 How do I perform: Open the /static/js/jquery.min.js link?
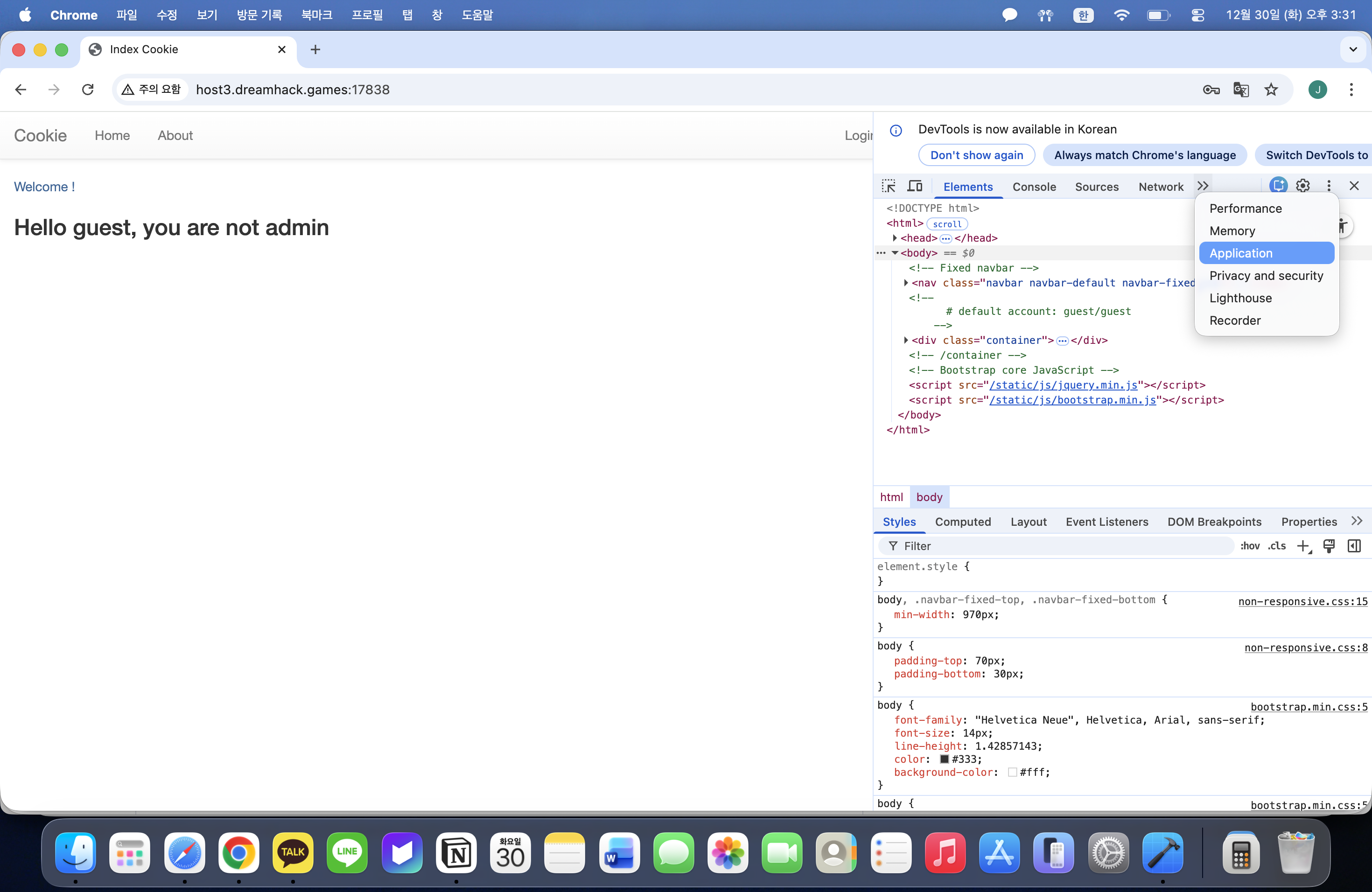(1063, 385)
